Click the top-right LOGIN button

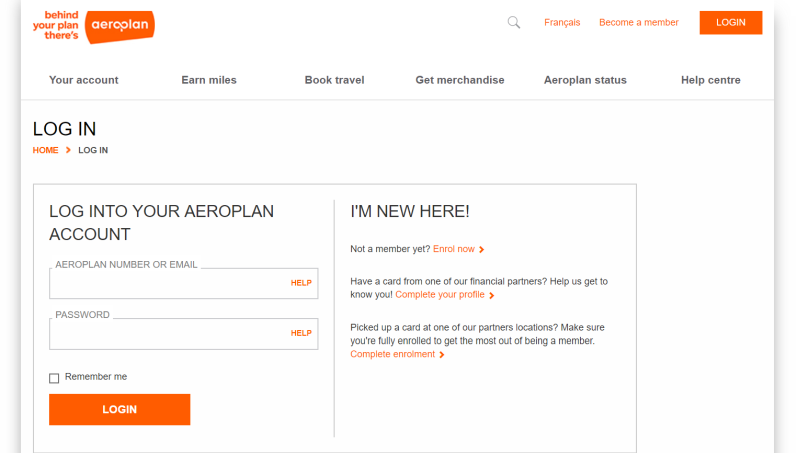[730, 22]
